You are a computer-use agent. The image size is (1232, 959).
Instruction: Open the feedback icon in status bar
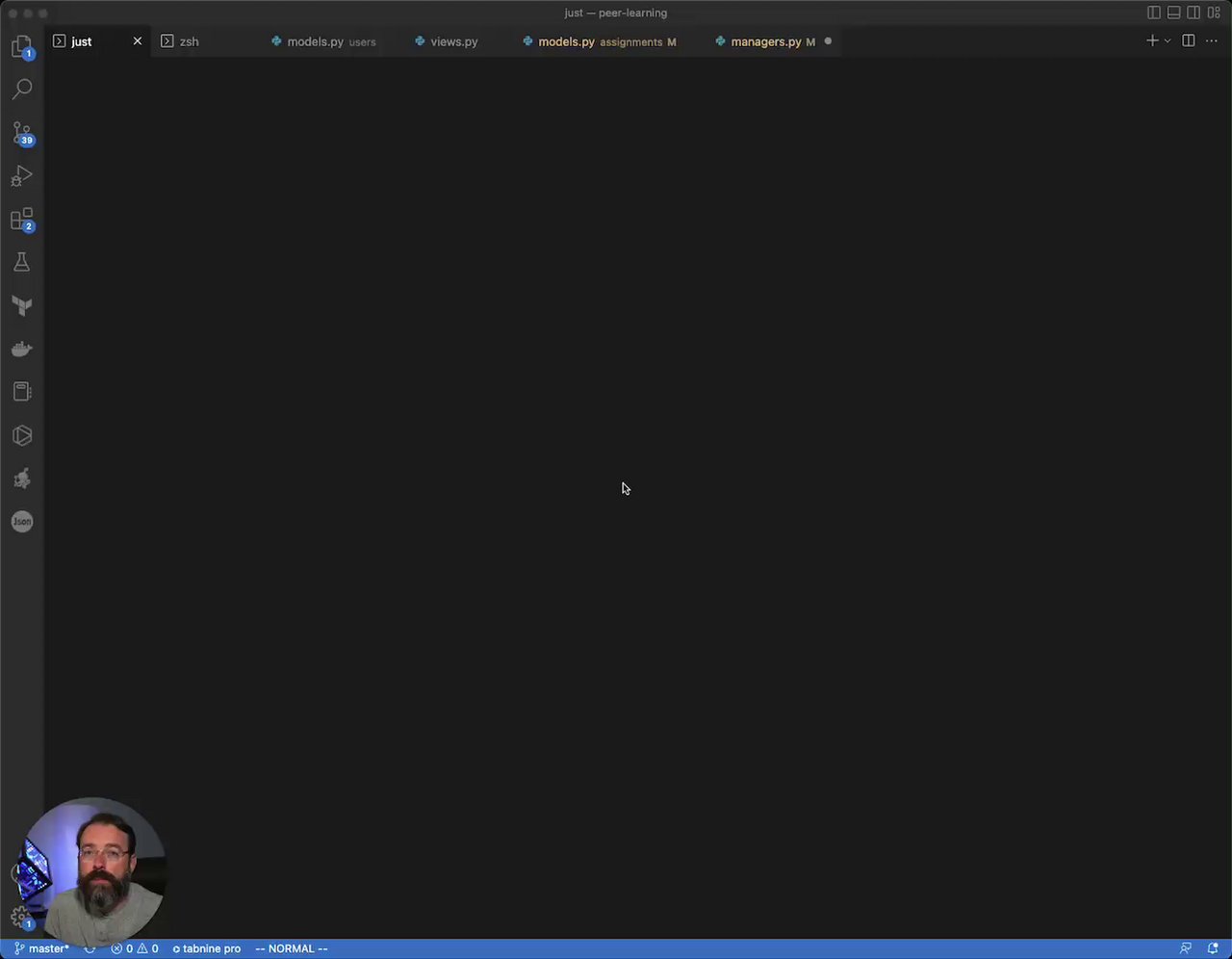1186,948
